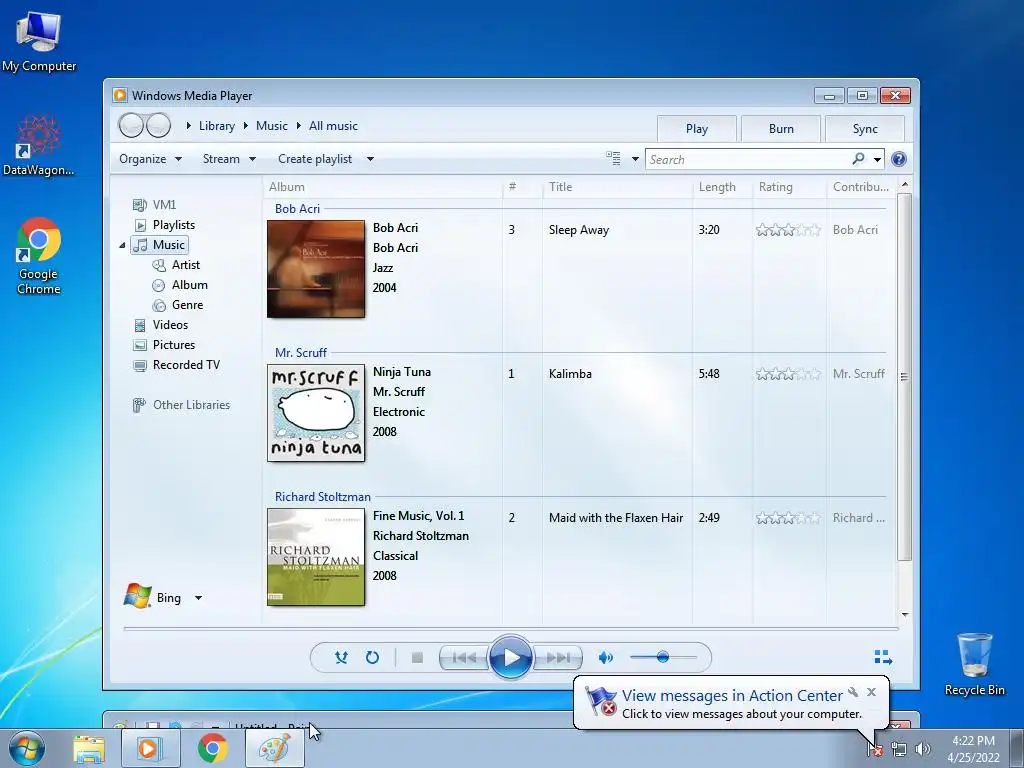Open the Play tab
Viewport: 1024px width, 768px height.
pyautogui.click(x=697, y=129)
